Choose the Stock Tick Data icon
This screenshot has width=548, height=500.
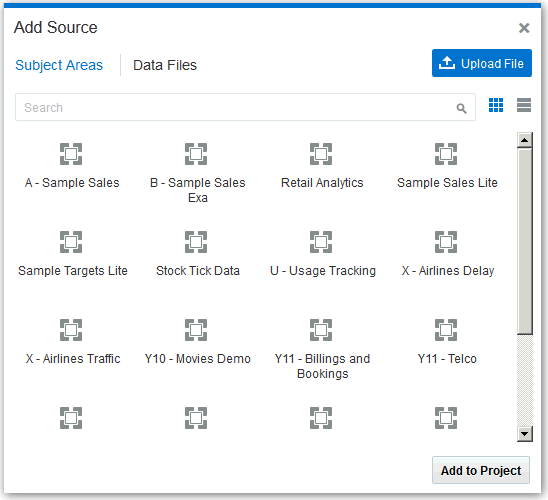(x=196, y=242)
